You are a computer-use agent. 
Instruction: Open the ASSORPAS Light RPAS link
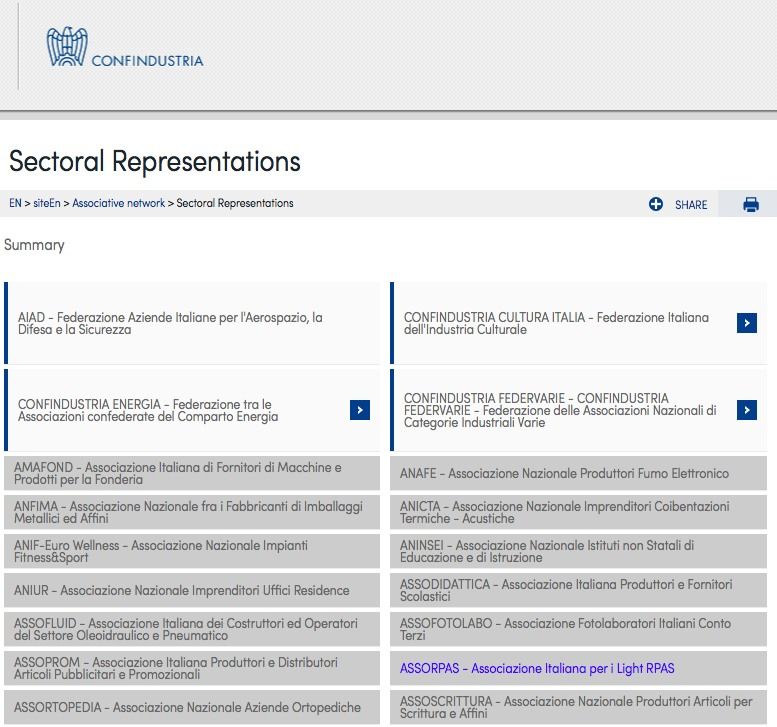[x=537, y=668]
